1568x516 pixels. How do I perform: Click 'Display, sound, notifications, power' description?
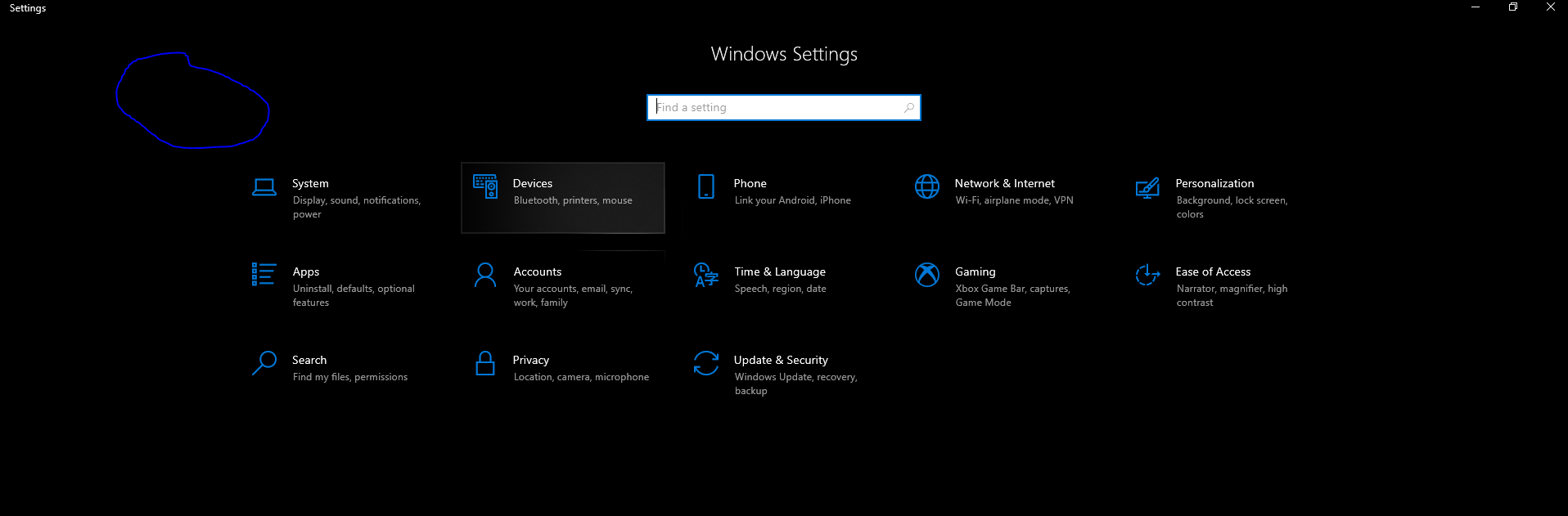(357, 208)
